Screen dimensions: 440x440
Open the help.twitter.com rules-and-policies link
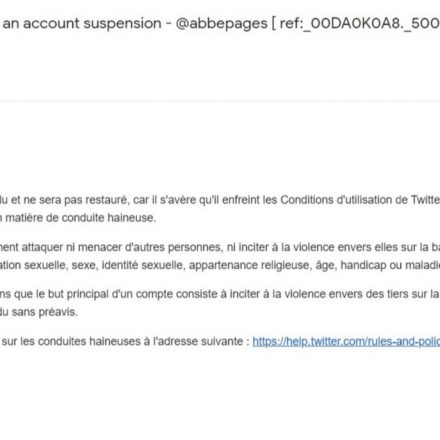[x=346, y=341]
